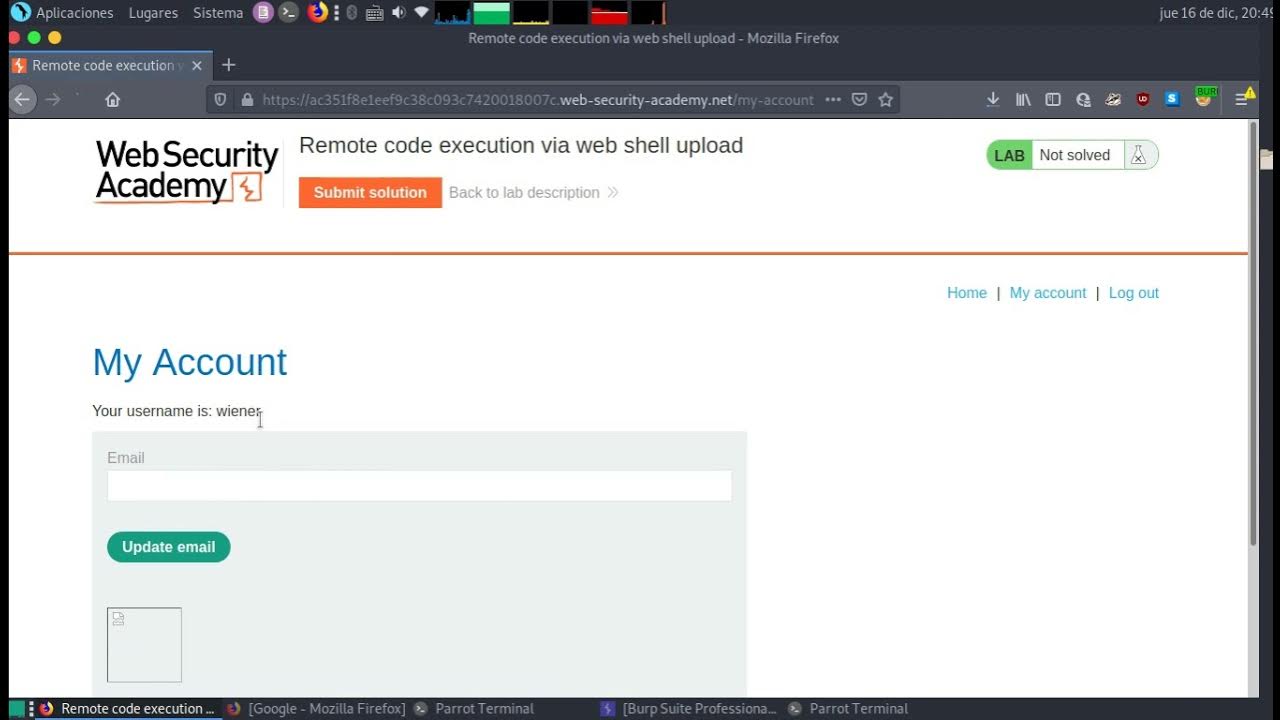Click the green window control dot
Screen dimensions: 1280x720
pos(34,38)
